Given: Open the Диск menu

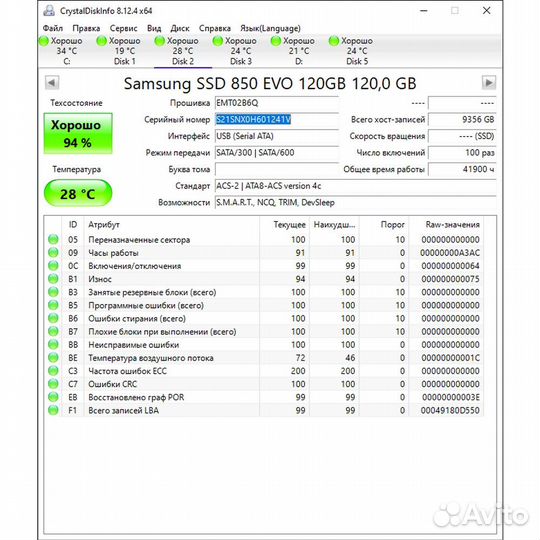Looking at the screenshot, I should pyautogui.click(x=180, y=28).
